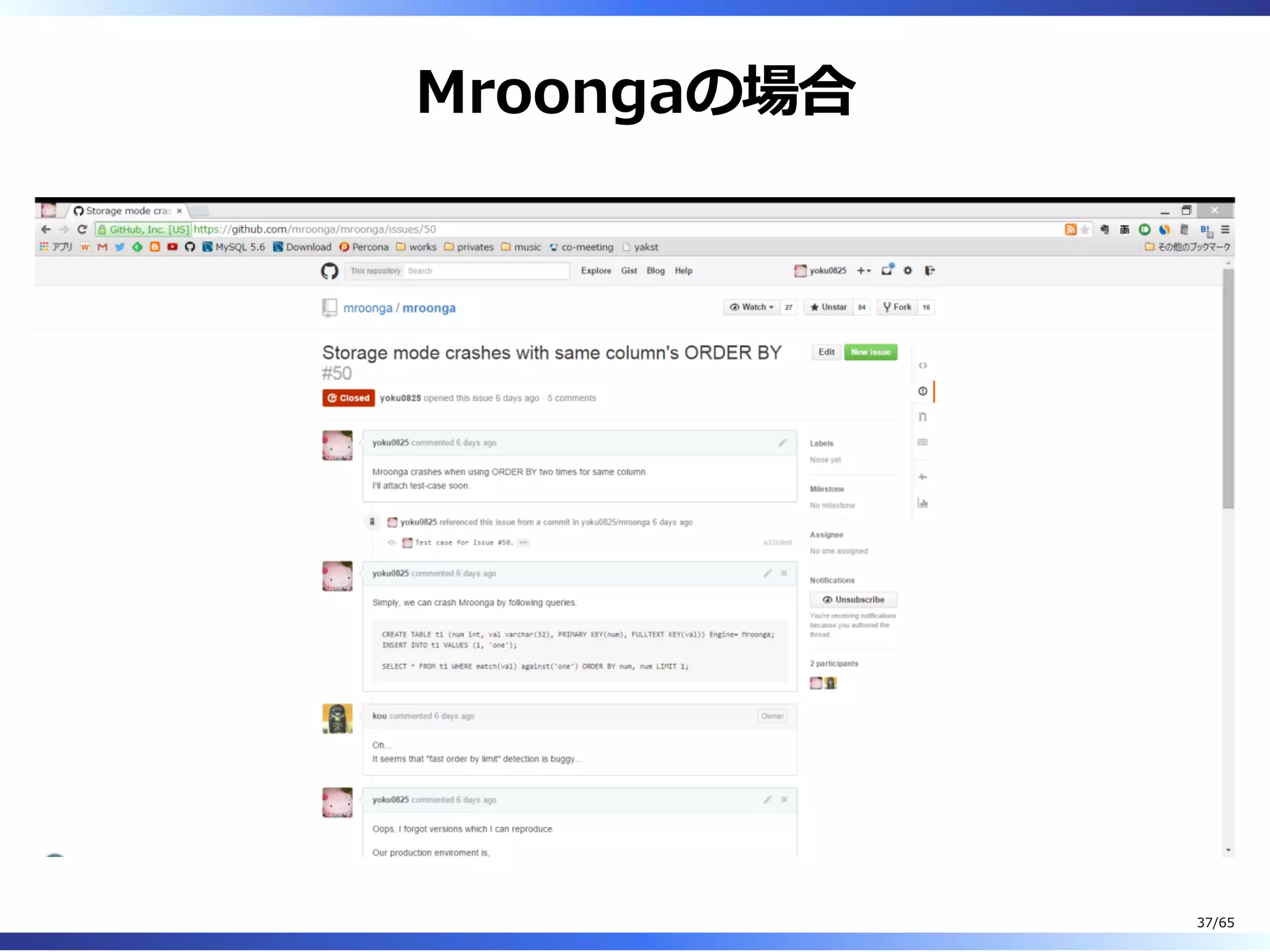Open the yakst bookmark
Image resolution: width=1270 pixels, height=952 pixels.
[640, 247]
